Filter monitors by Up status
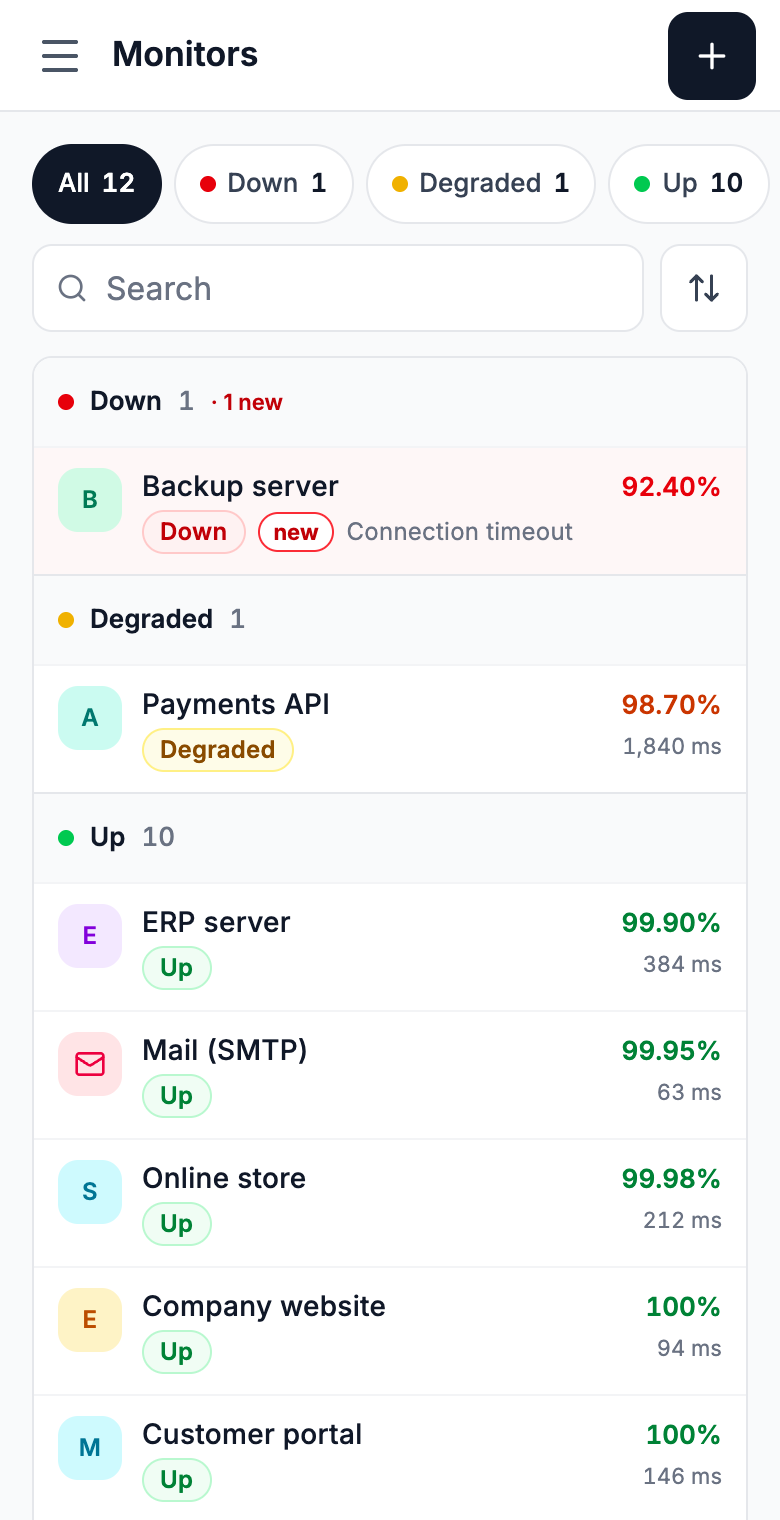This screenshot has width=780, height=1520. pos(689,183)
